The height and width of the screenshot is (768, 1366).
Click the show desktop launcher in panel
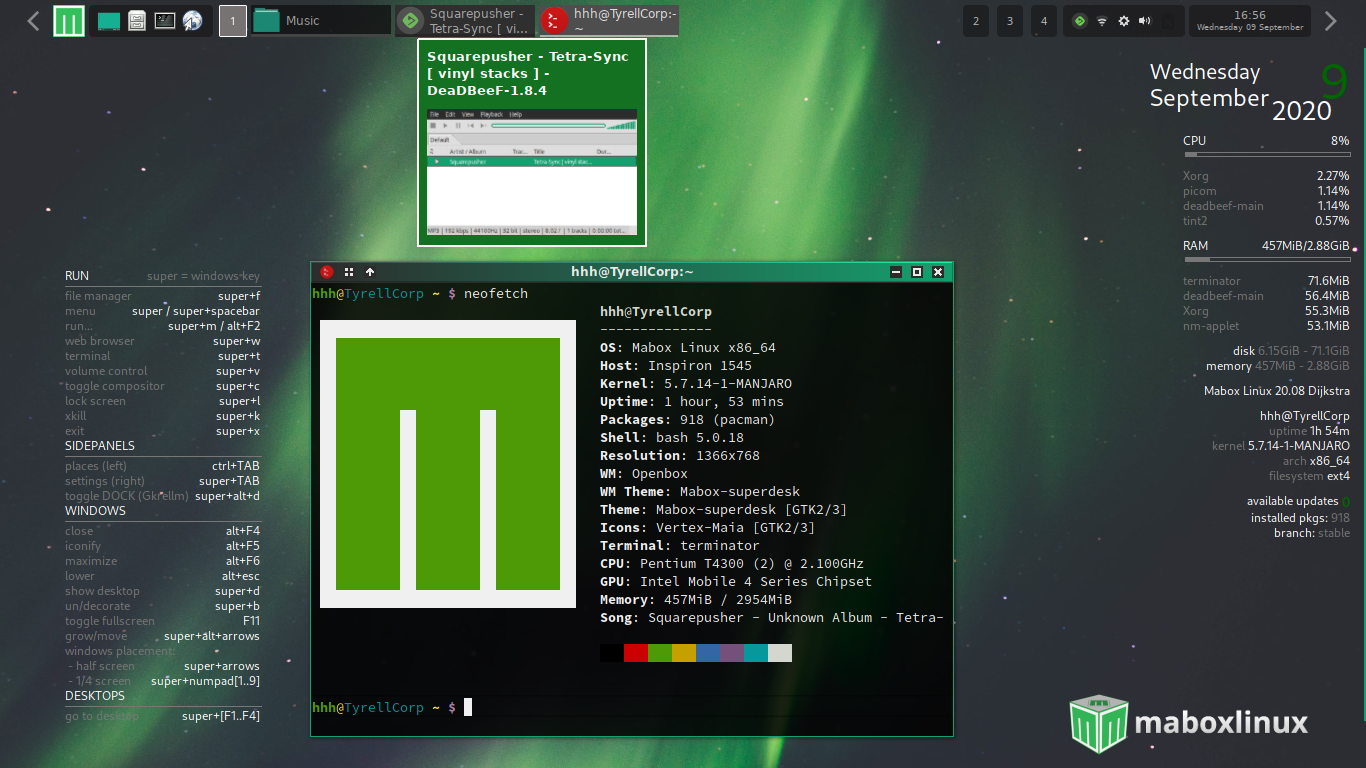tap(109, 20)
